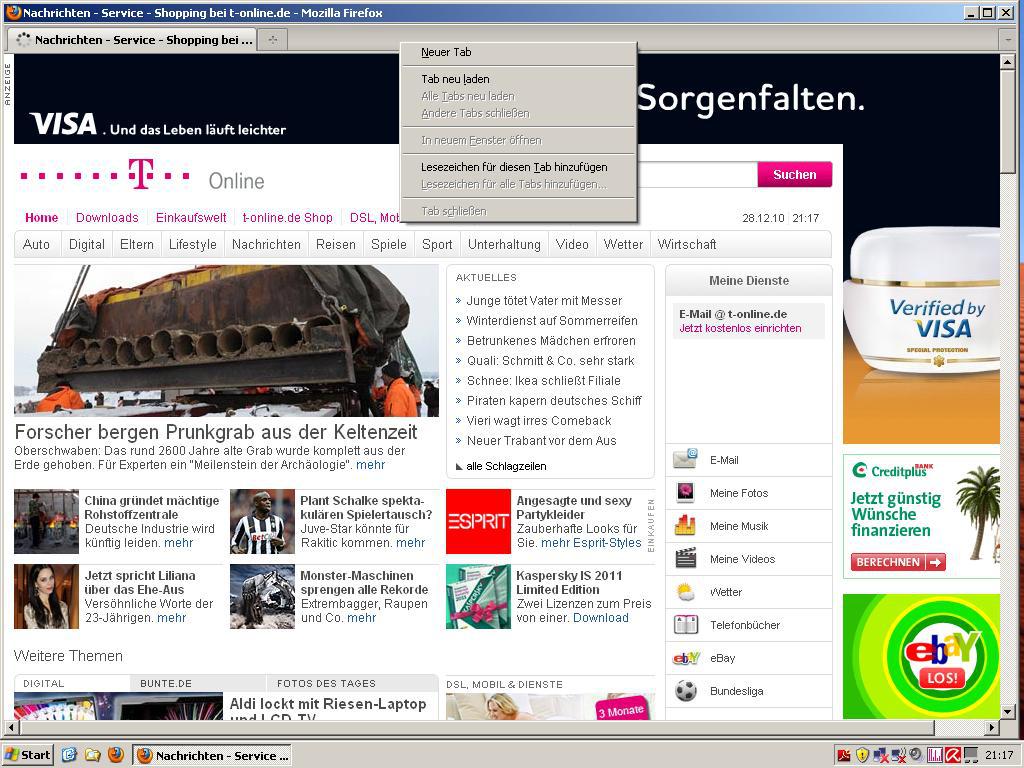The image size is (1024, 768).
Task: Open the Windows Start menu
Action: click(28, 755)
